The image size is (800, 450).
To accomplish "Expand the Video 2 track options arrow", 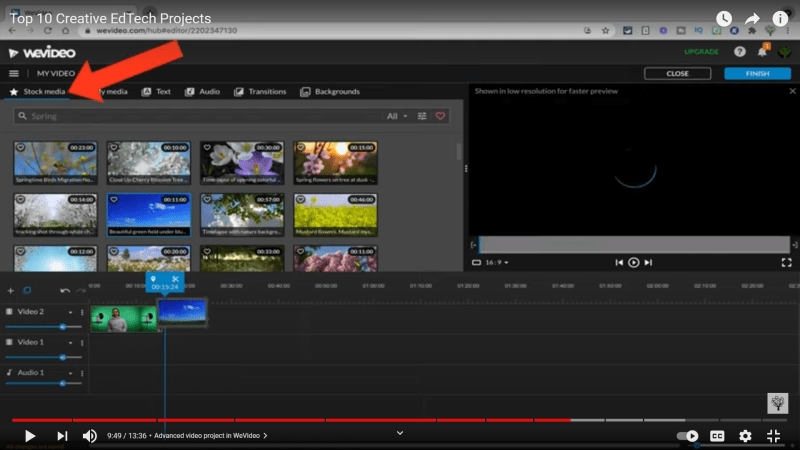I will tap(73, 313).
